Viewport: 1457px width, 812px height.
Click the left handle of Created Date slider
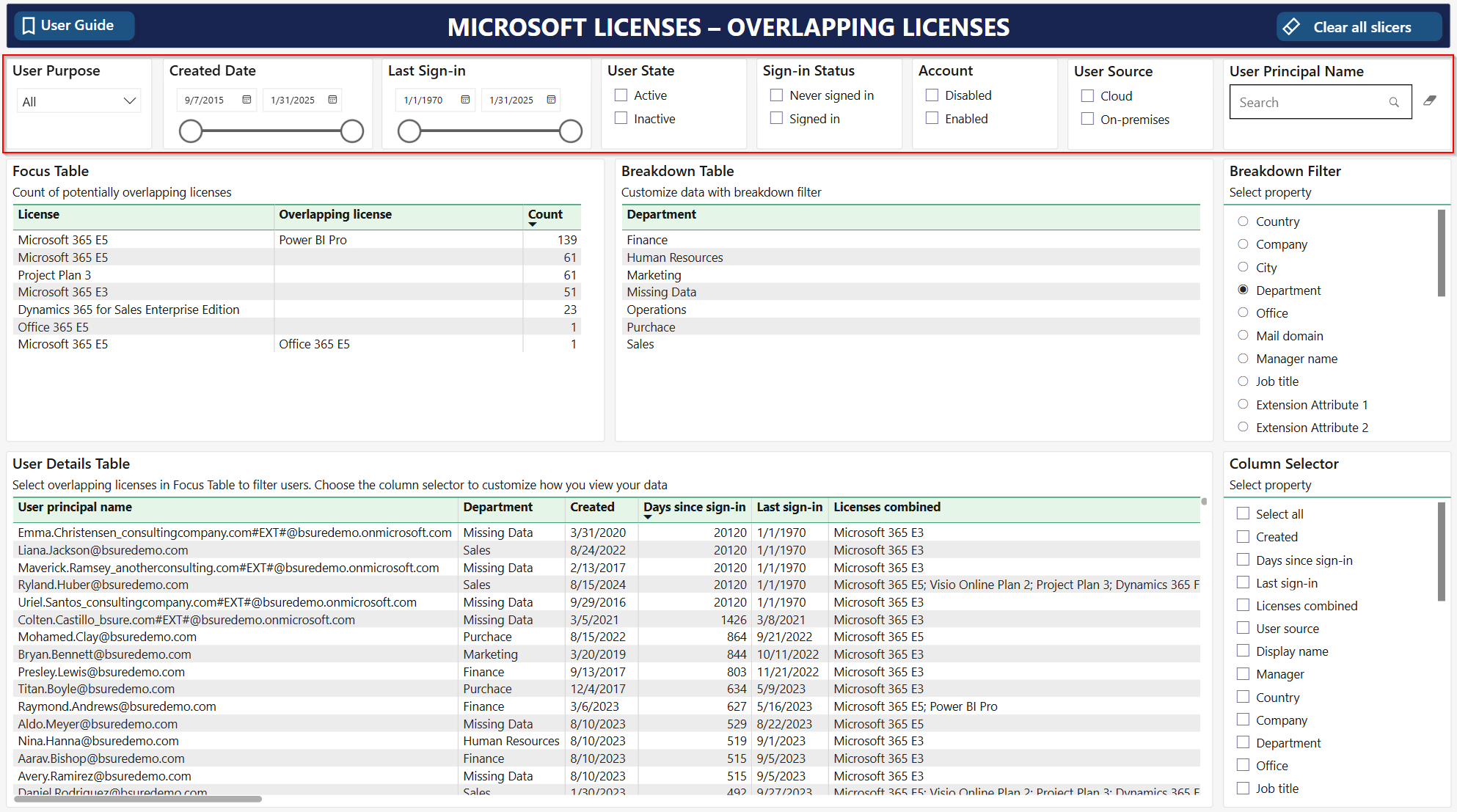tap(191, 131)
